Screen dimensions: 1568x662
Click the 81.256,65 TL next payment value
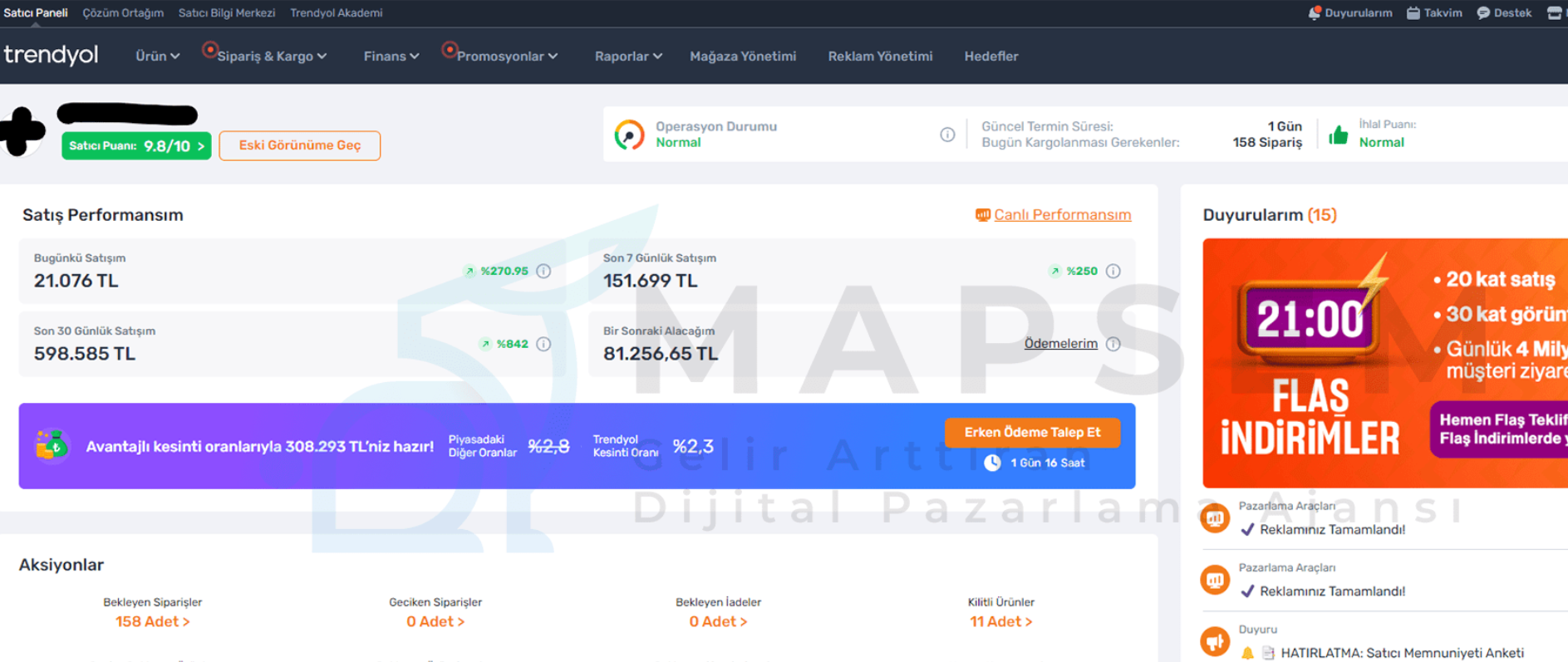661,354
